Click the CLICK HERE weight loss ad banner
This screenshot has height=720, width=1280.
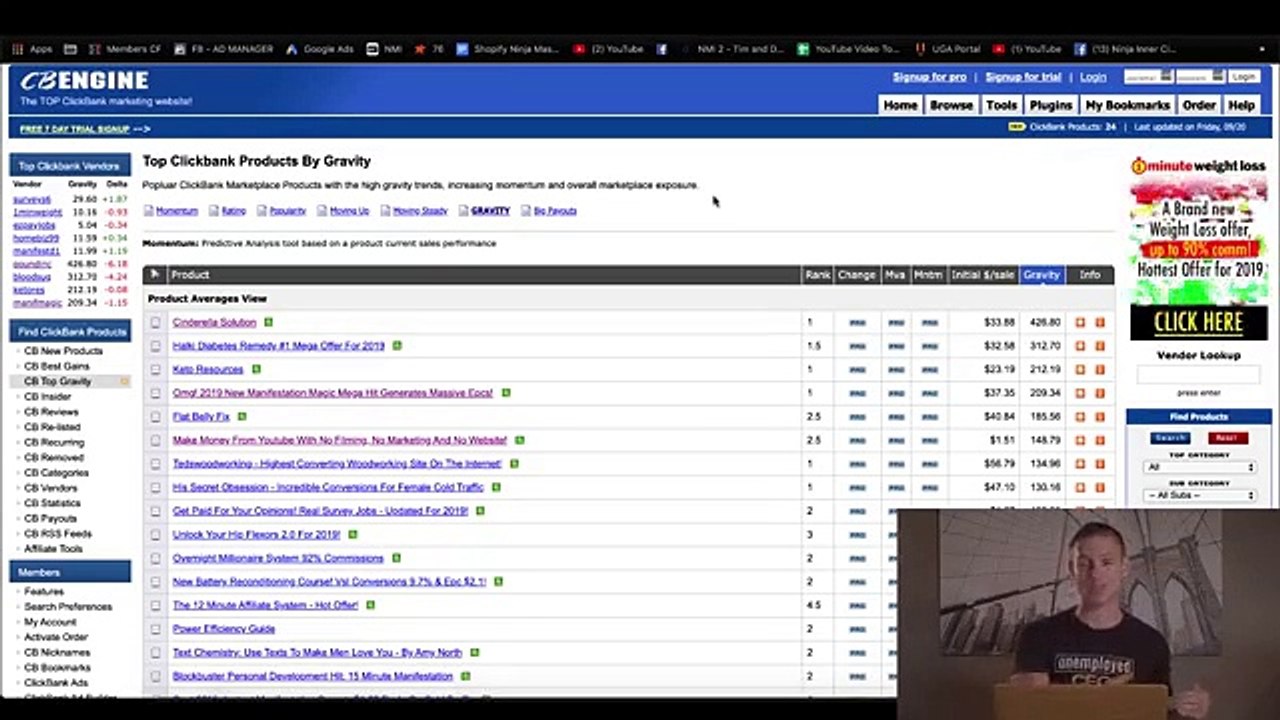coord(1198,322)
